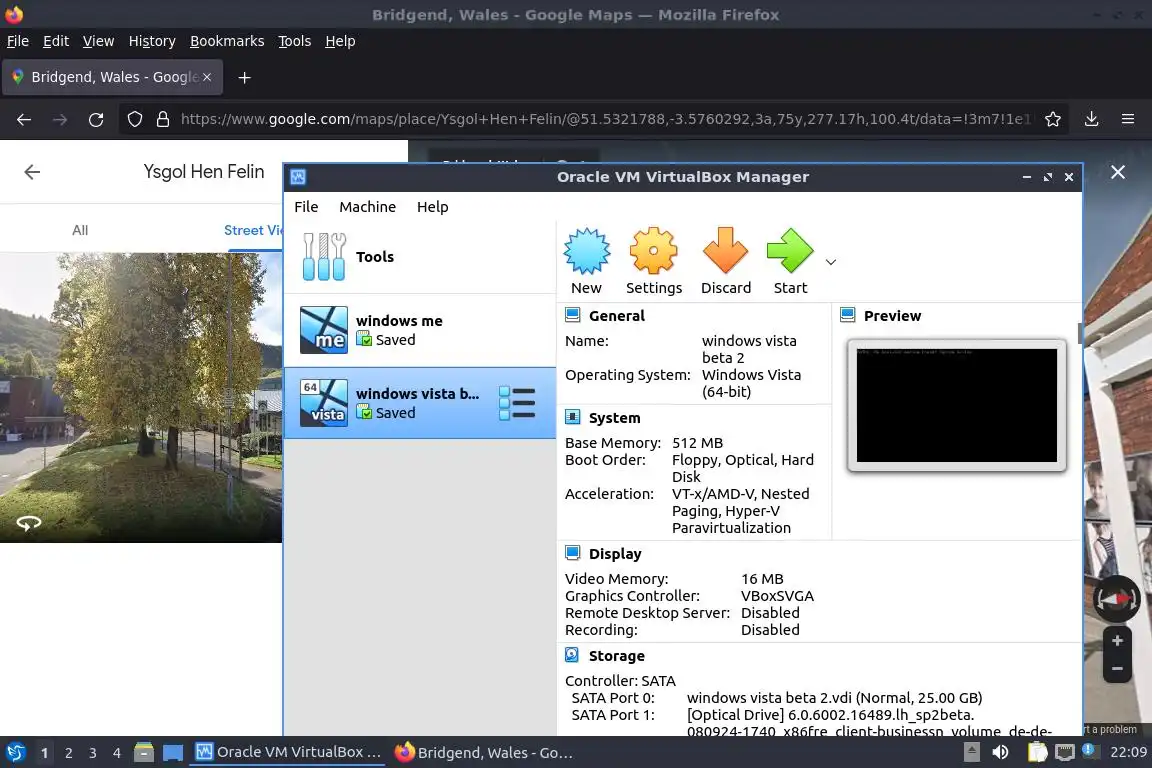Open Settings for the selected VM
The image size is (1152, 768).
(654, 261)
